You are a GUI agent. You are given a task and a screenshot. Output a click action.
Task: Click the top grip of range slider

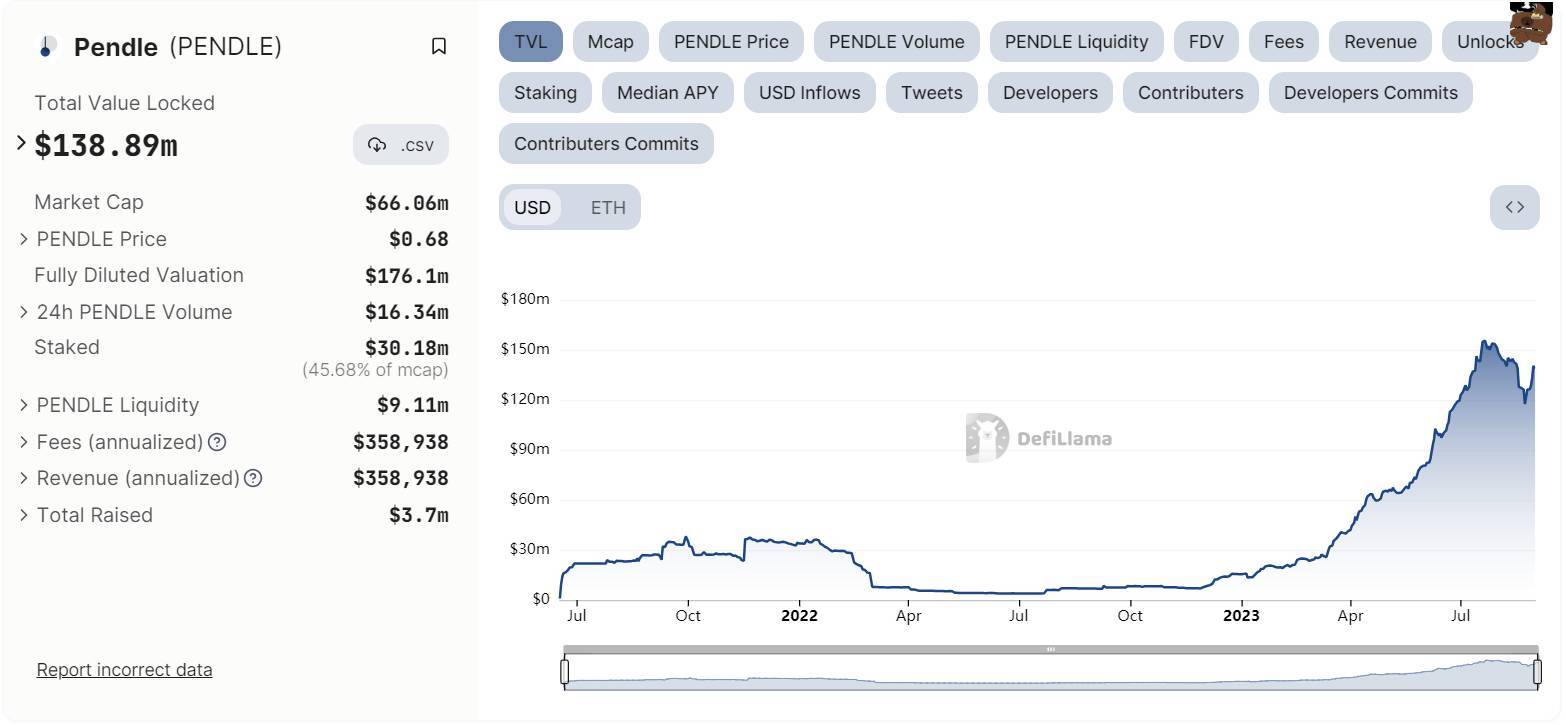[1051, 649]
